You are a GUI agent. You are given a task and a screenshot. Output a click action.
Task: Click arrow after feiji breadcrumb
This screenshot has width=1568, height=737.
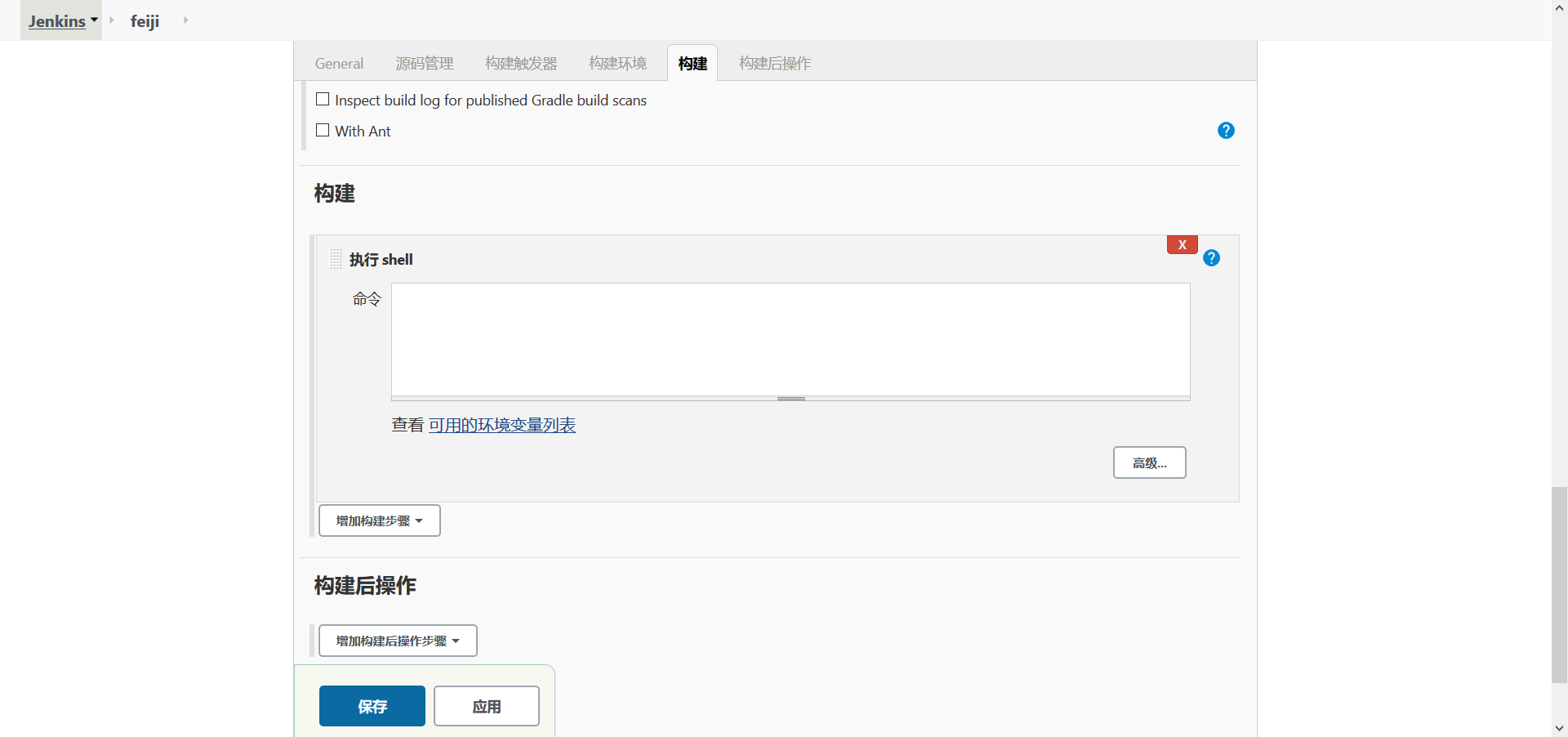coord(185,20)
